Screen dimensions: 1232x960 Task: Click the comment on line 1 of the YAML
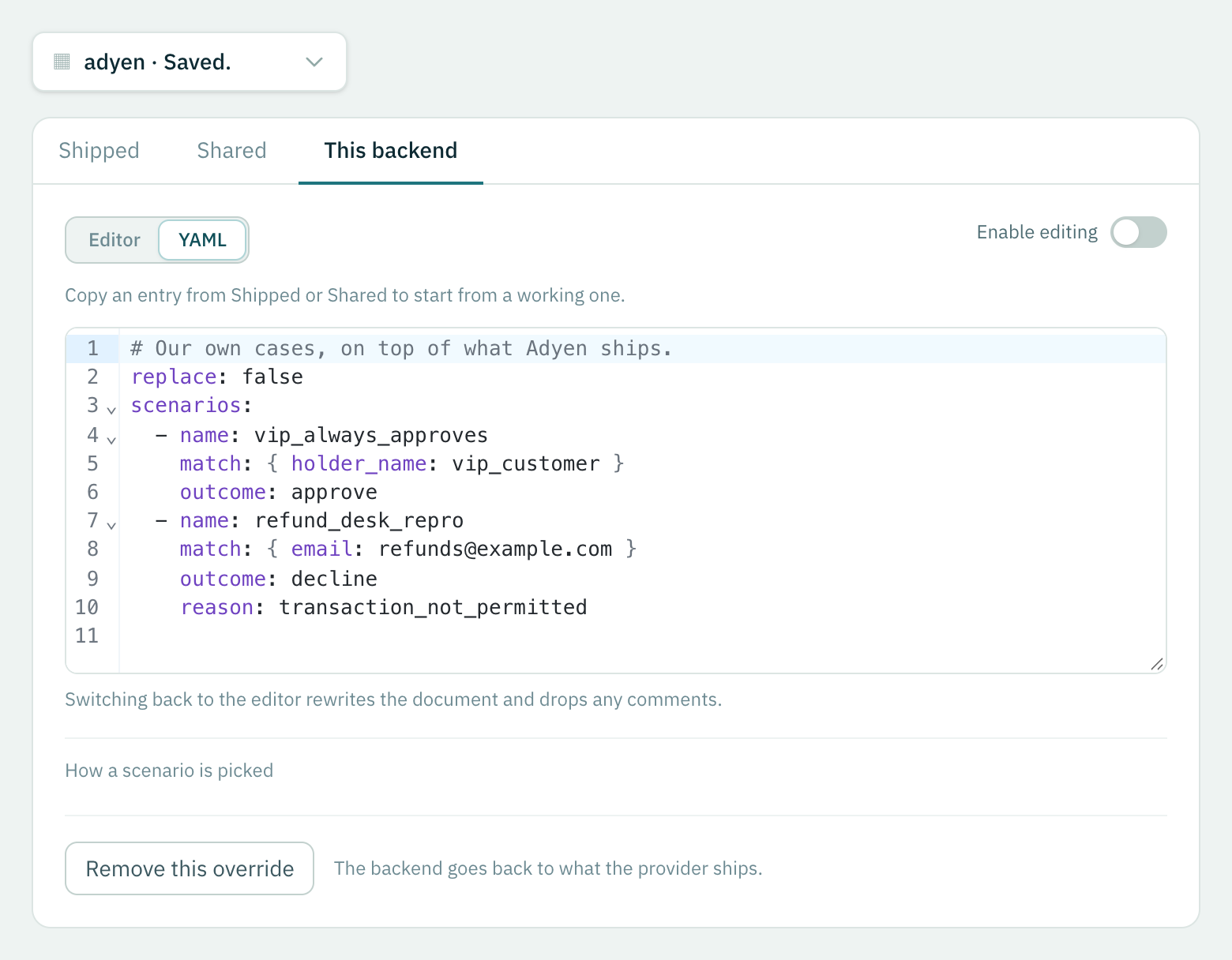[401, 348]
